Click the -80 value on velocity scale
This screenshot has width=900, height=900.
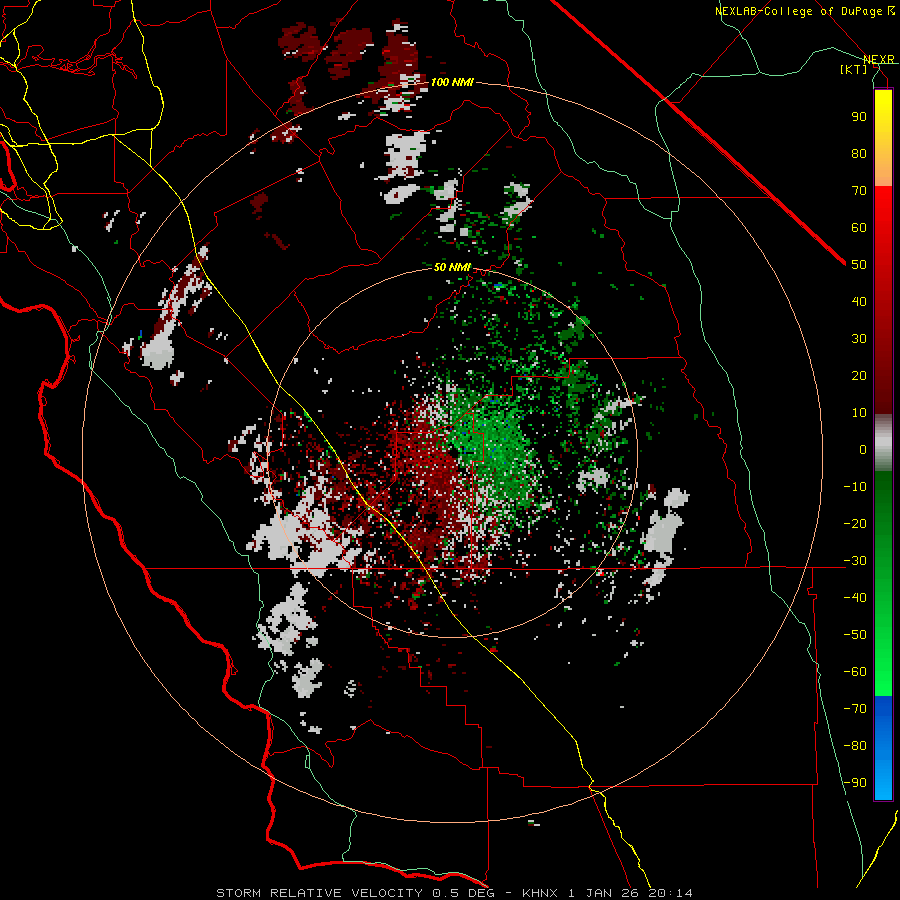tap(855, 746)
